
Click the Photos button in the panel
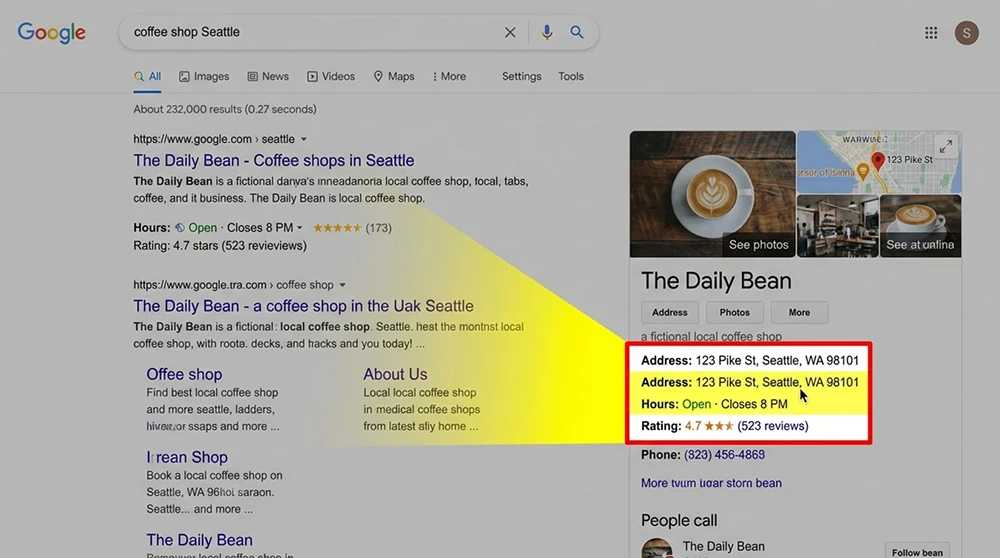735,312
